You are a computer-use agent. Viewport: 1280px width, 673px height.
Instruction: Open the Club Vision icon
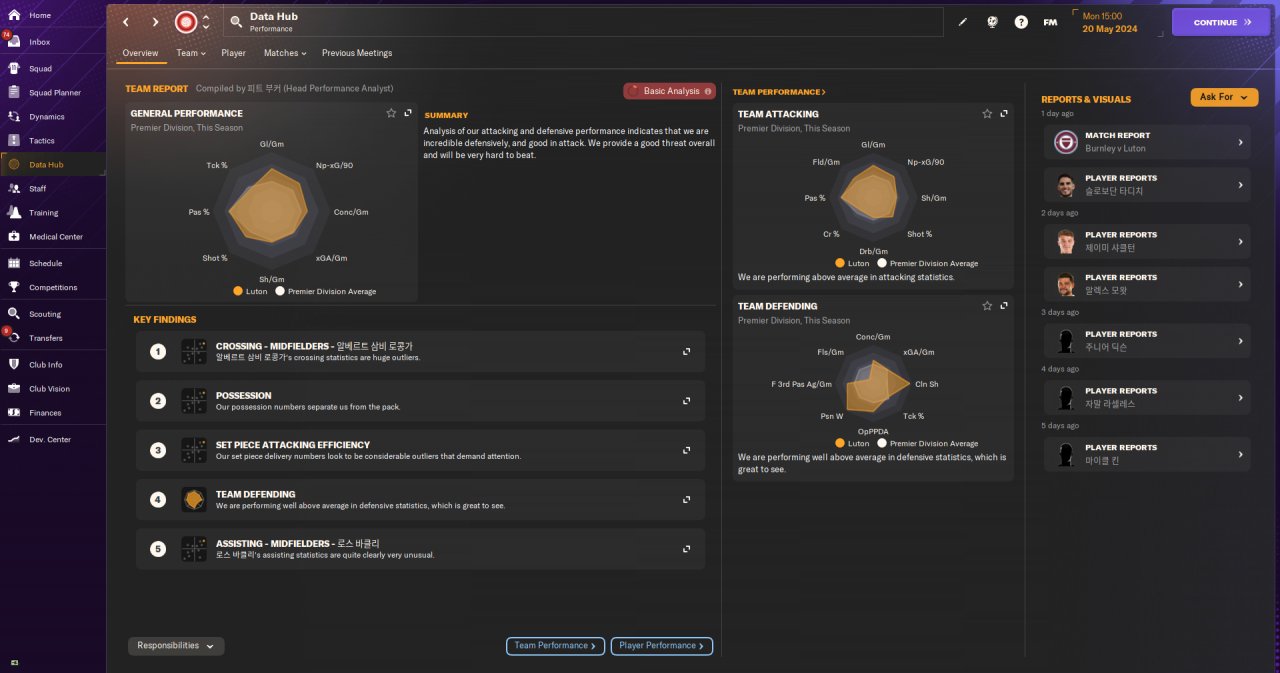point(14,389)
